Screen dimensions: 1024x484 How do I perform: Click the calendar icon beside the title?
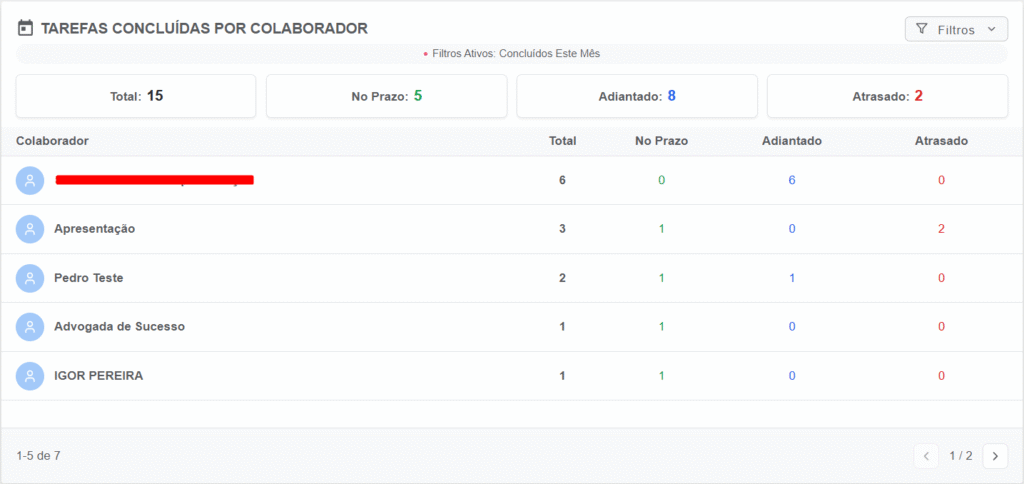[x=25, y=28]
